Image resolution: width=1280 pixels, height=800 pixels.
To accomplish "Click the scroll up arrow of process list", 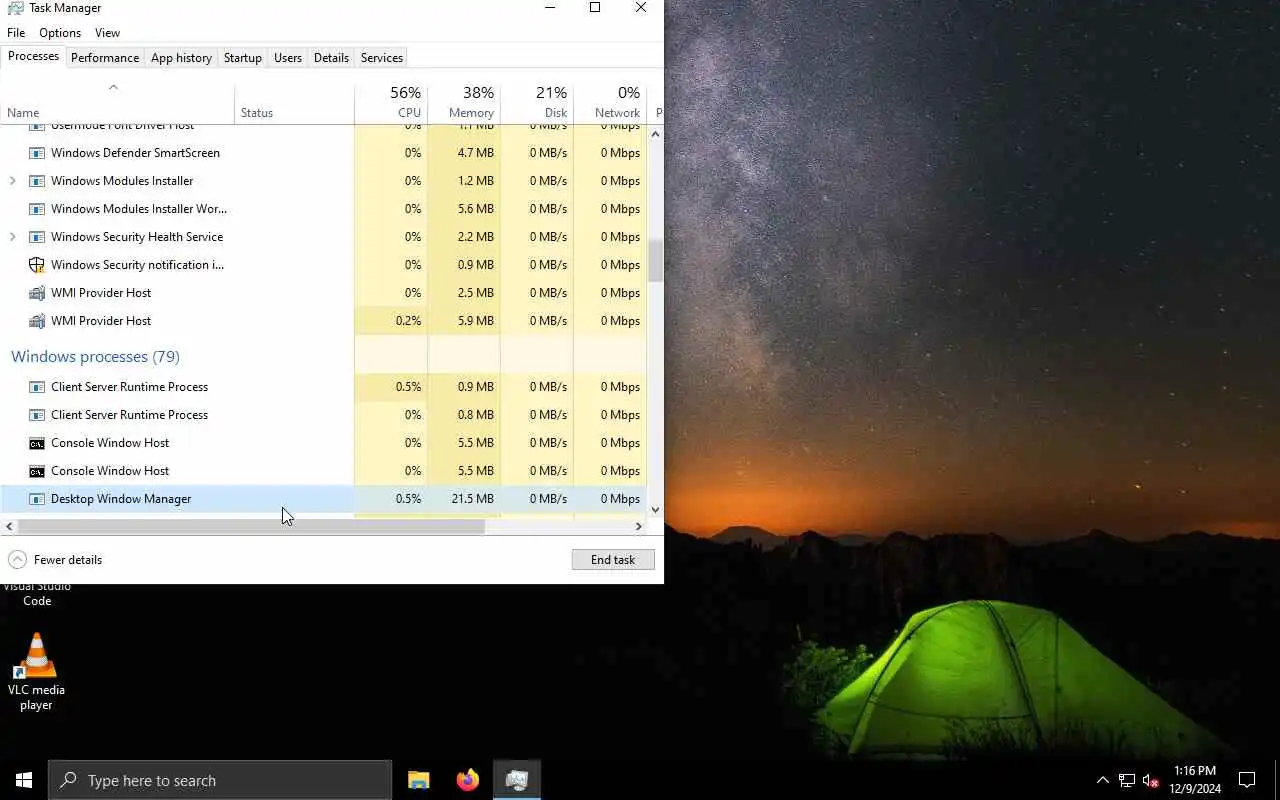I will (656, 134).
